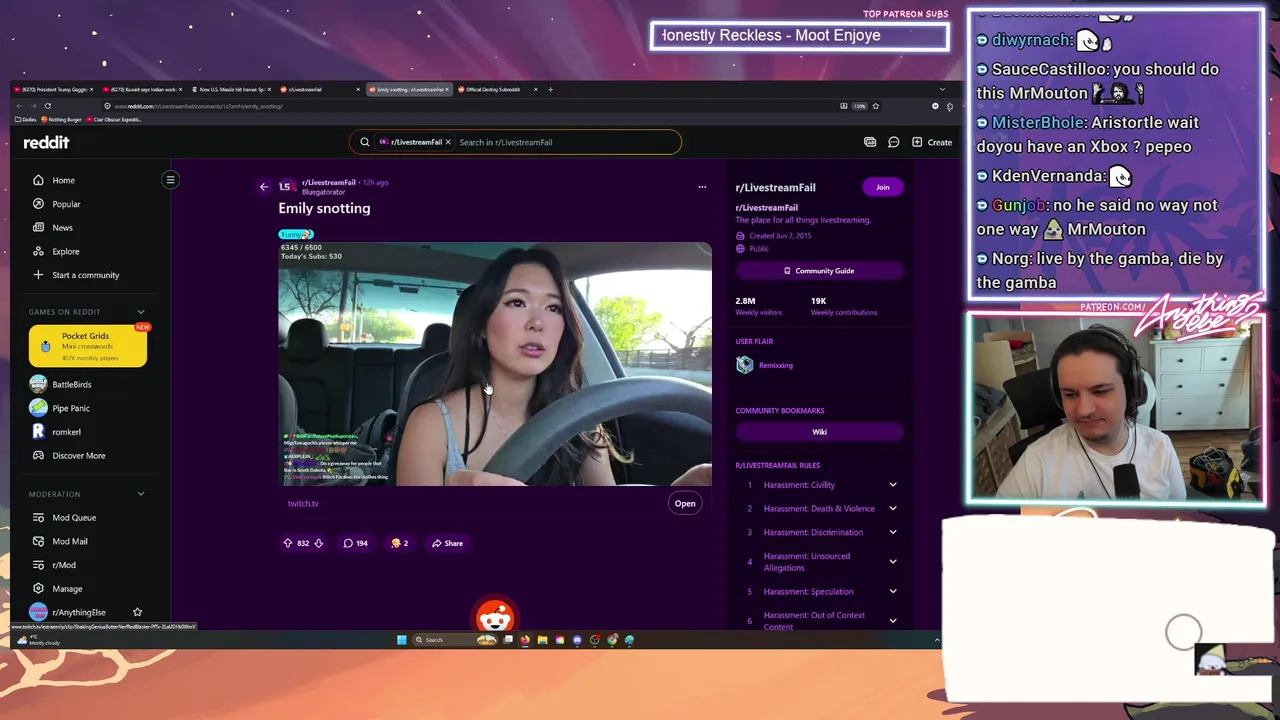1280x720 pixels.
Task: Switch to Official Destiny Subreddit tab
Action: 495,89
